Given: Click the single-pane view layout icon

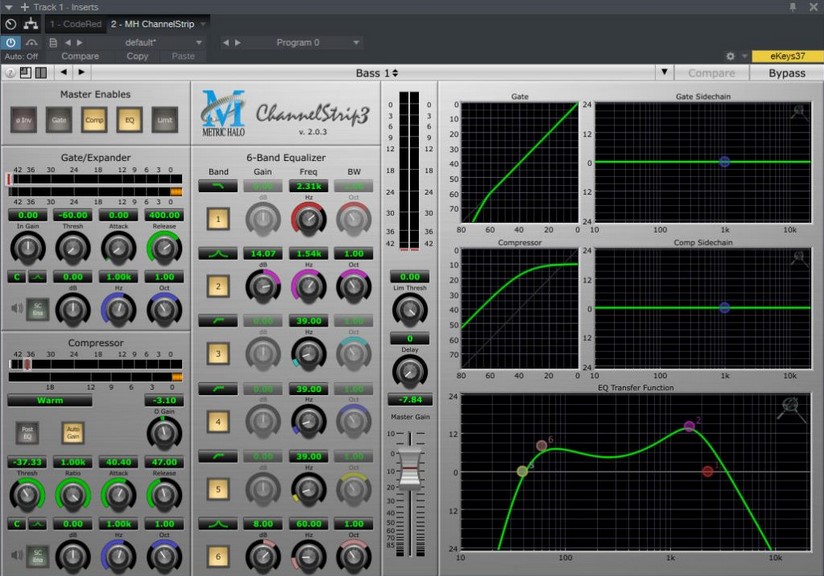Looking at the screenshot, I should pyautogui.click(x=25, y=73).
